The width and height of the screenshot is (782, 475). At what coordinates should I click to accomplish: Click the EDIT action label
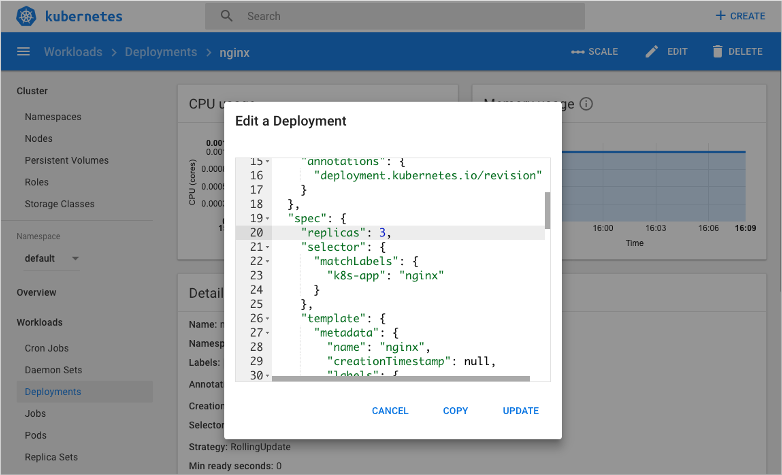pyautogui.click(x=677, y=52)
